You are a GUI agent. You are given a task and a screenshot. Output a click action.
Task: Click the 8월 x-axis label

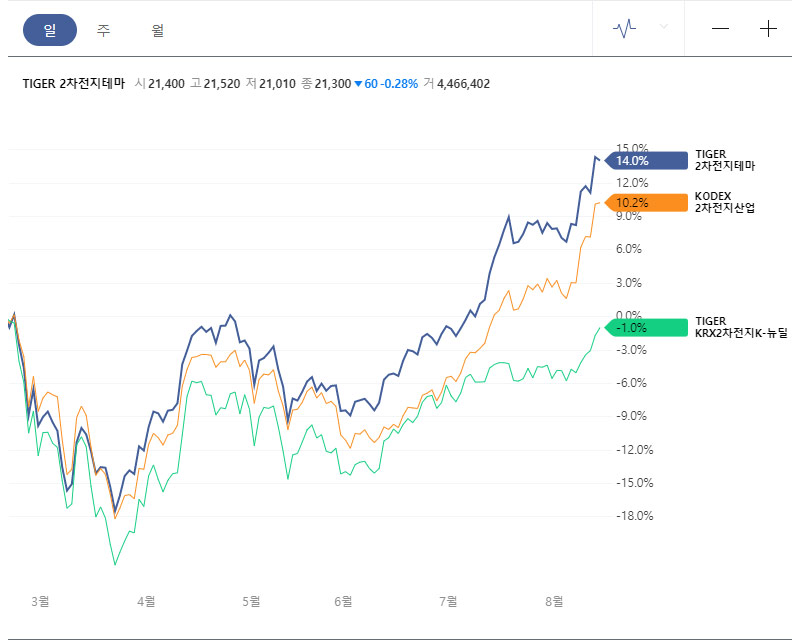coord(554,602)
